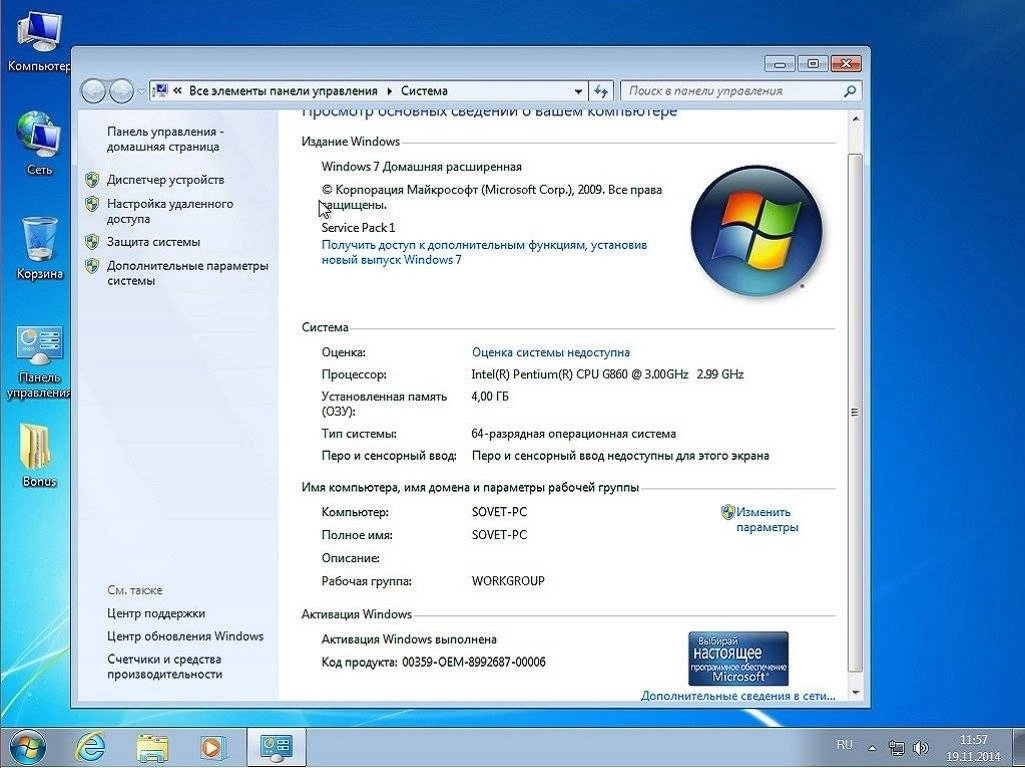Click the vertical scrollbar thumb
Viewport: 1025px width, 768px height.
pos(855,412)
